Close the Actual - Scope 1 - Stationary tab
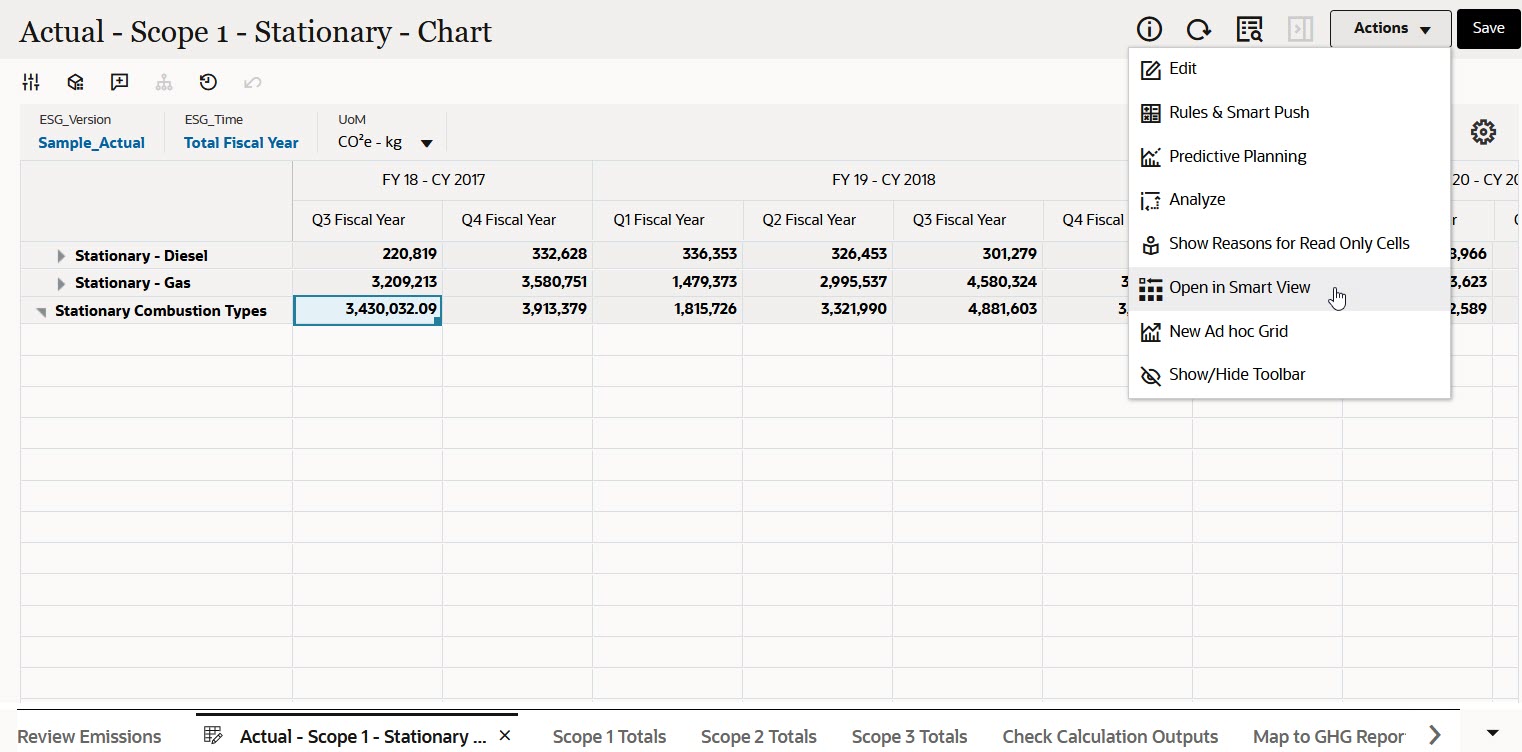This screenshot has height=752, width=1522. [x=505, y=736]
